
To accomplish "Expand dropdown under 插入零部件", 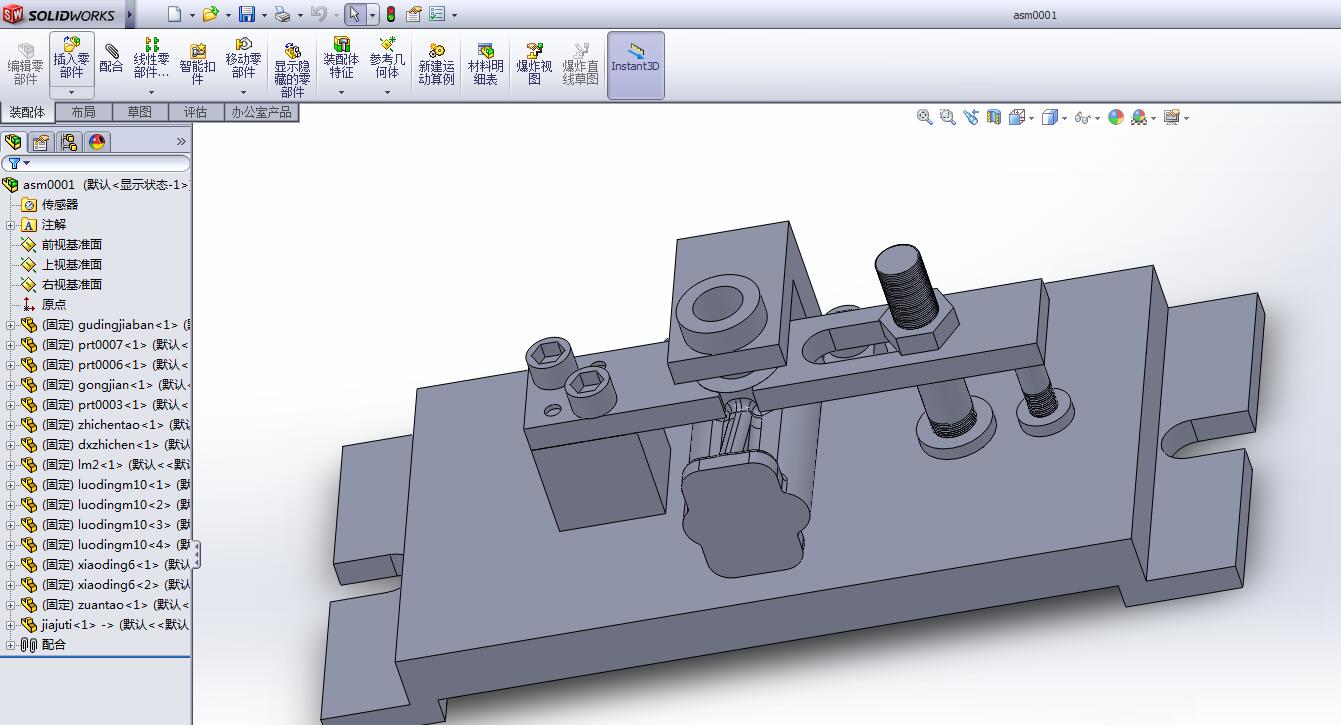I will tap(71, 92).
